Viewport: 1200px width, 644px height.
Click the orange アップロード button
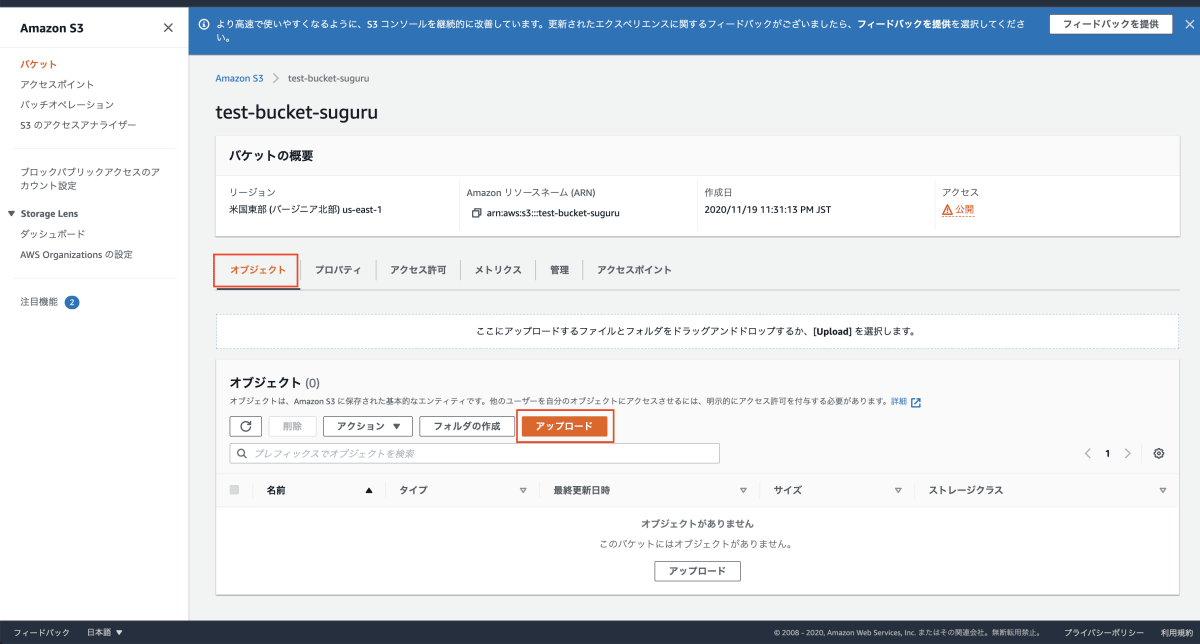click(564, 426)
